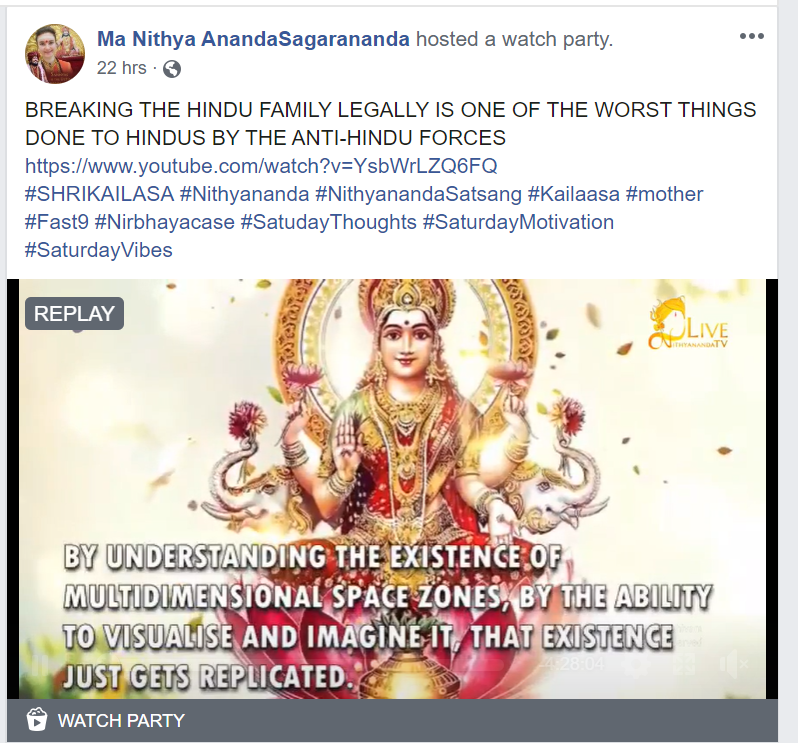Click the Watch Party popcorn icon

point(37,720)
